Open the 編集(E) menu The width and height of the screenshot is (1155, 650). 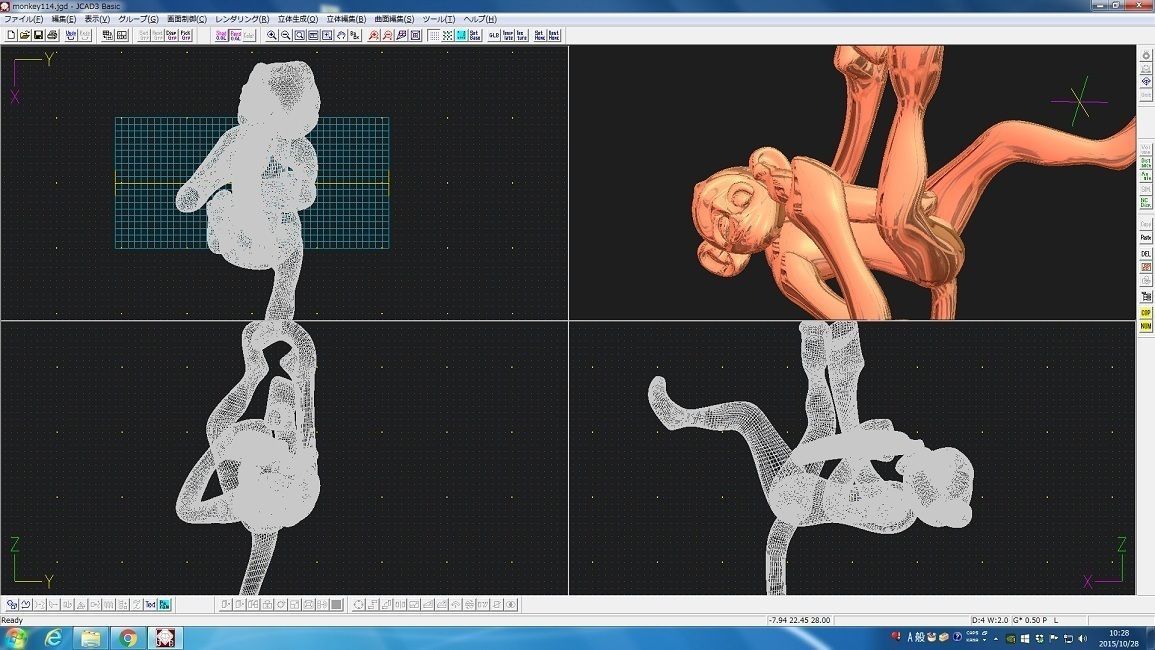[x=63, y=19]
